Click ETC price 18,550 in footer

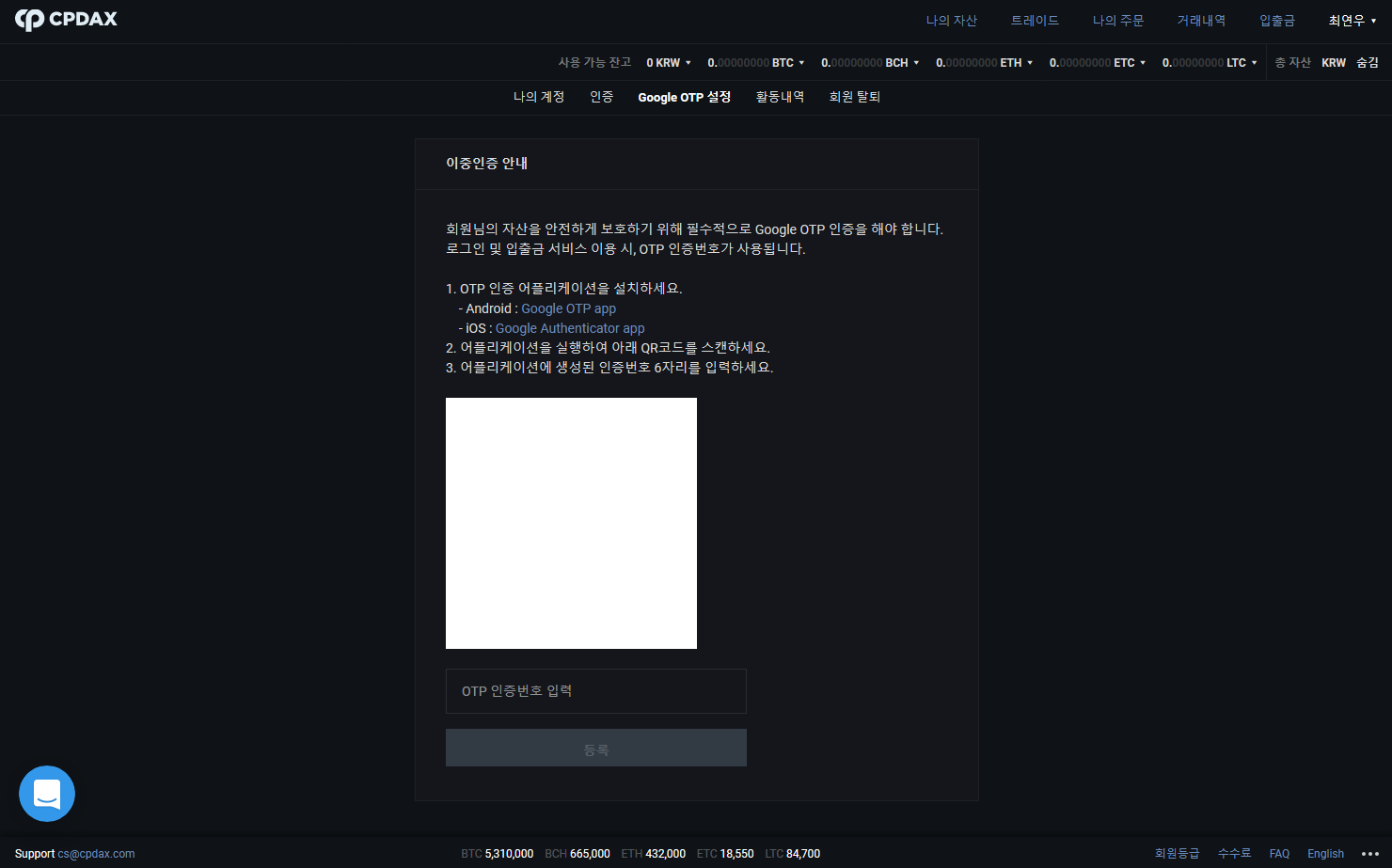(736, 854)
